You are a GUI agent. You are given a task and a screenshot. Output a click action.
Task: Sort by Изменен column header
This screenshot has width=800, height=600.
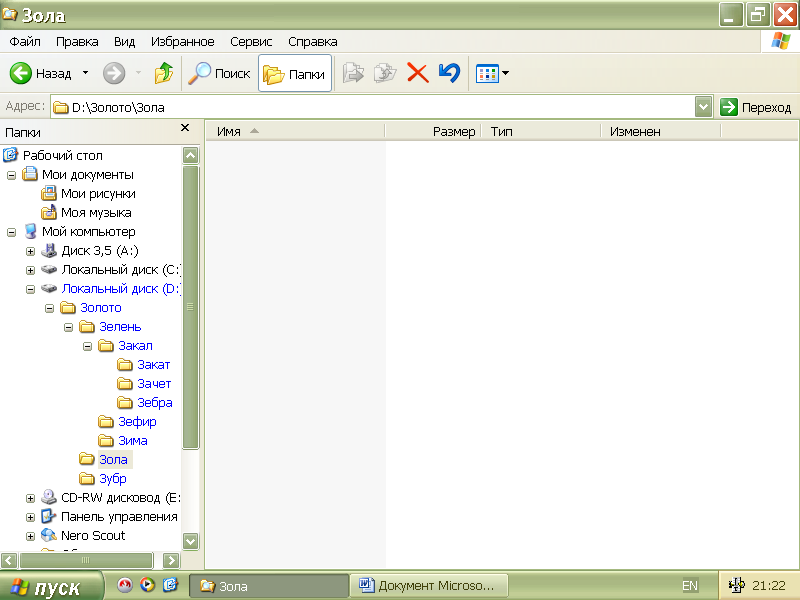661,132
